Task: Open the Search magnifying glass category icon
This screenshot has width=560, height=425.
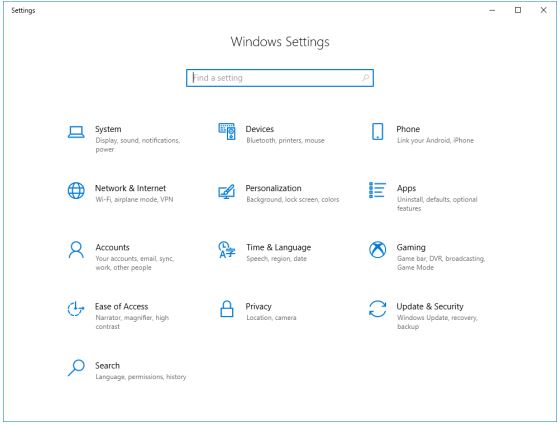Action: (x=76, y=368)
